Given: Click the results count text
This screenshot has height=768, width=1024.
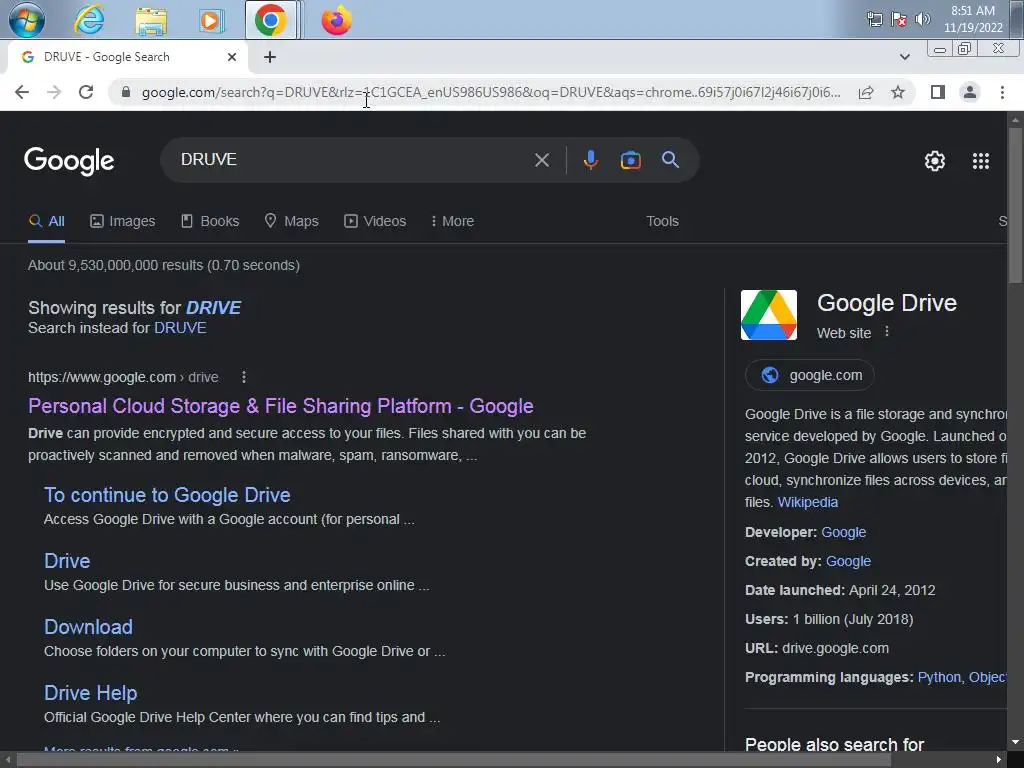Looking at the screenshot, I should click(x=164, y=265).
